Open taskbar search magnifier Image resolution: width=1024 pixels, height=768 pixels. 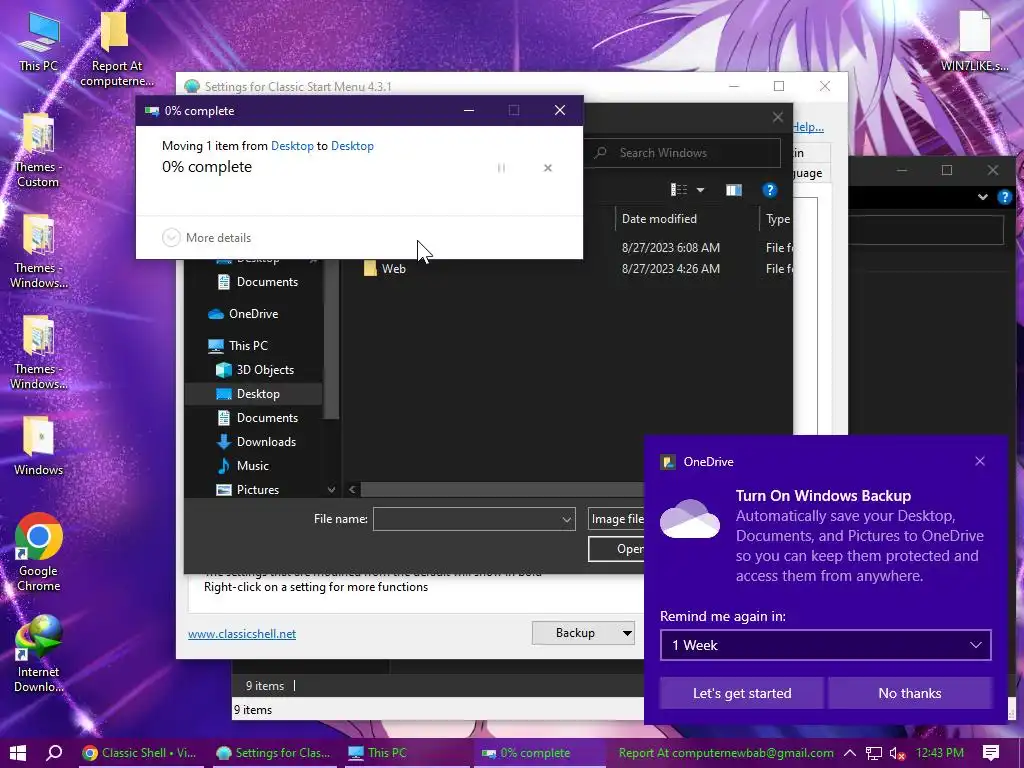pyautogui.click(x=54, y=753)
